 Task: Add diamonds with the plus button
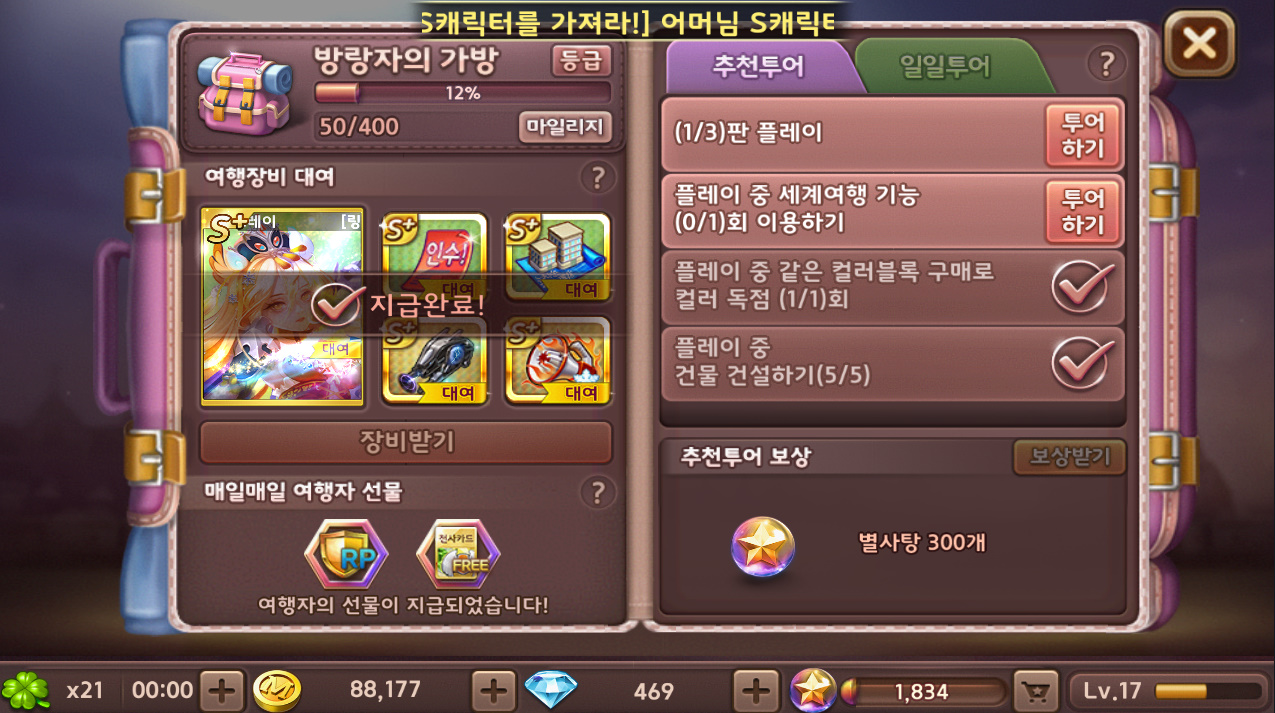coord(493,690)
